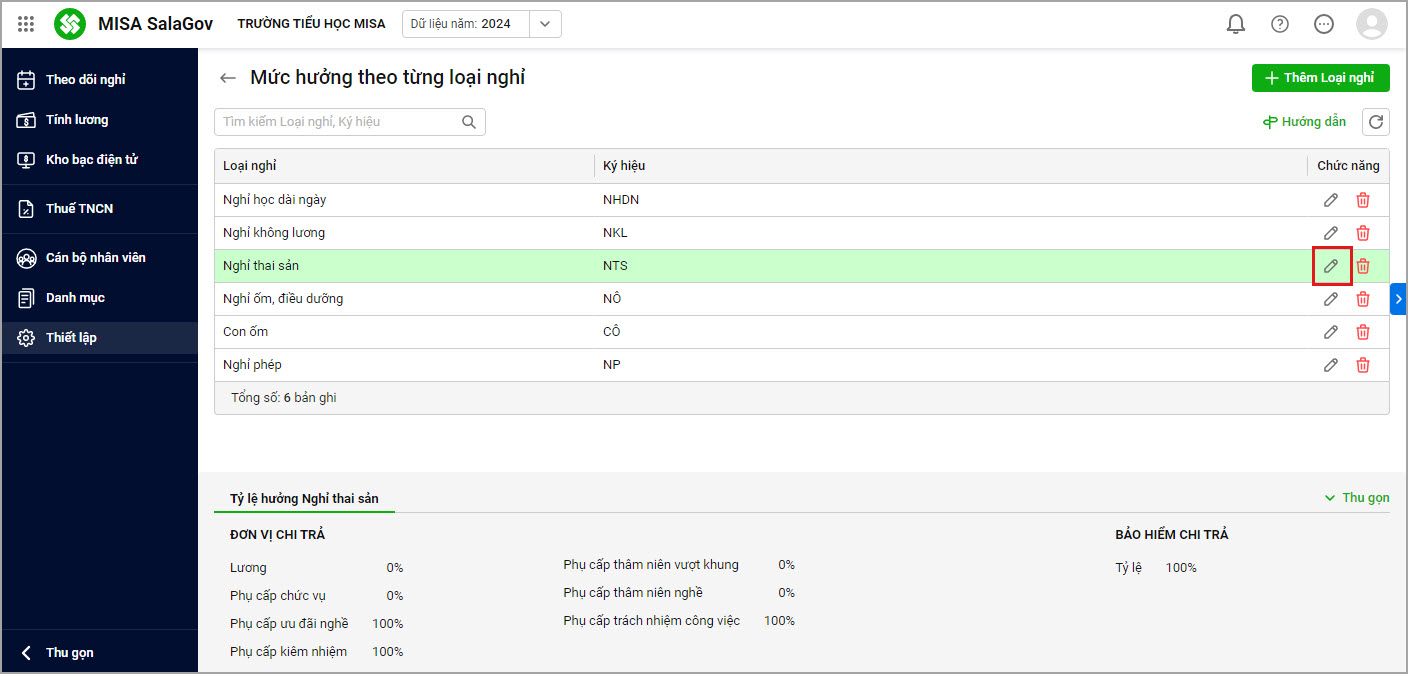Click the Thêm Loại nghỉ button
This screenshot has width=1408, height=674.
[1320, 78]
